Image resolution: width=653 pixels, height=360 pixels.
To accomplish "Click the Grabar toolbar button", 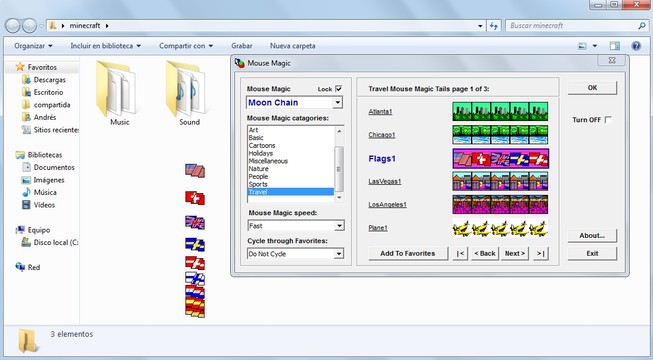I will (242, 46).
